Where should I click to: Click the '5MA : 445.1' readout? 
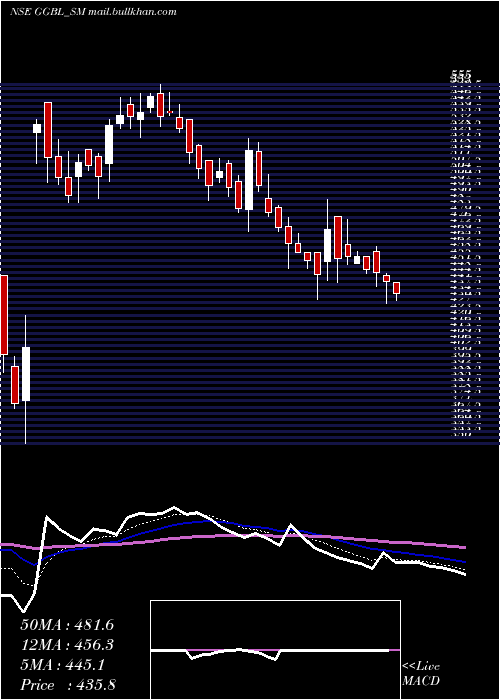63,665
